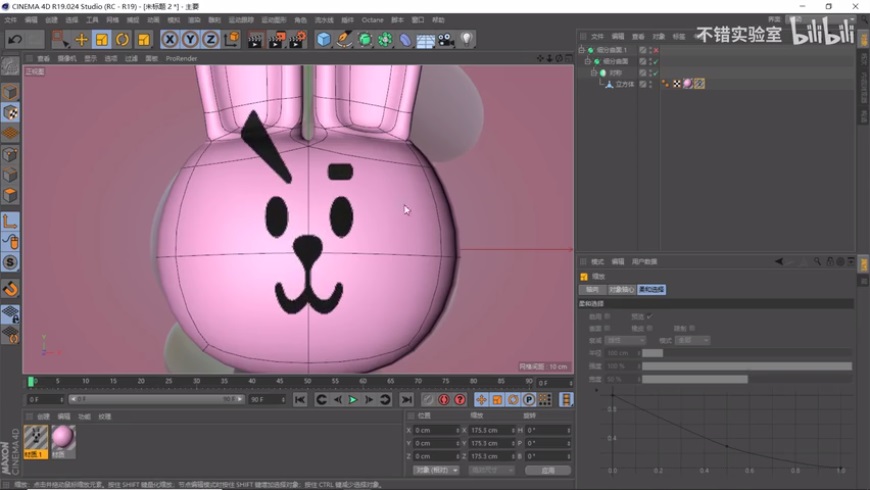This screenshot has width=870, height=490.
Task: Select the 立方体 object in the tree
Action: [625, 84]
